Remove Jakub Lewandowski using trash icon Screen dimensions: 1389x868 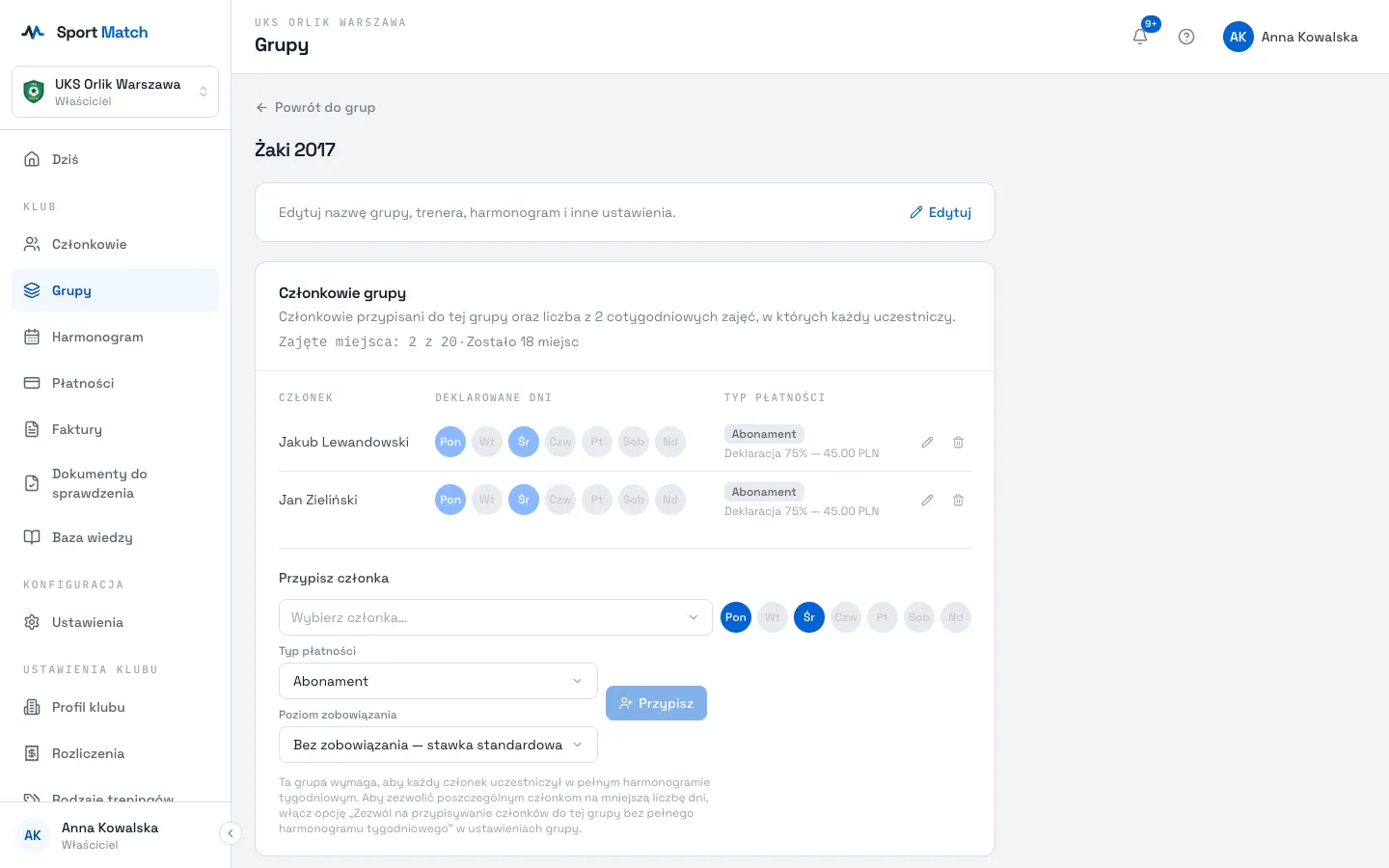click(958, 442)
